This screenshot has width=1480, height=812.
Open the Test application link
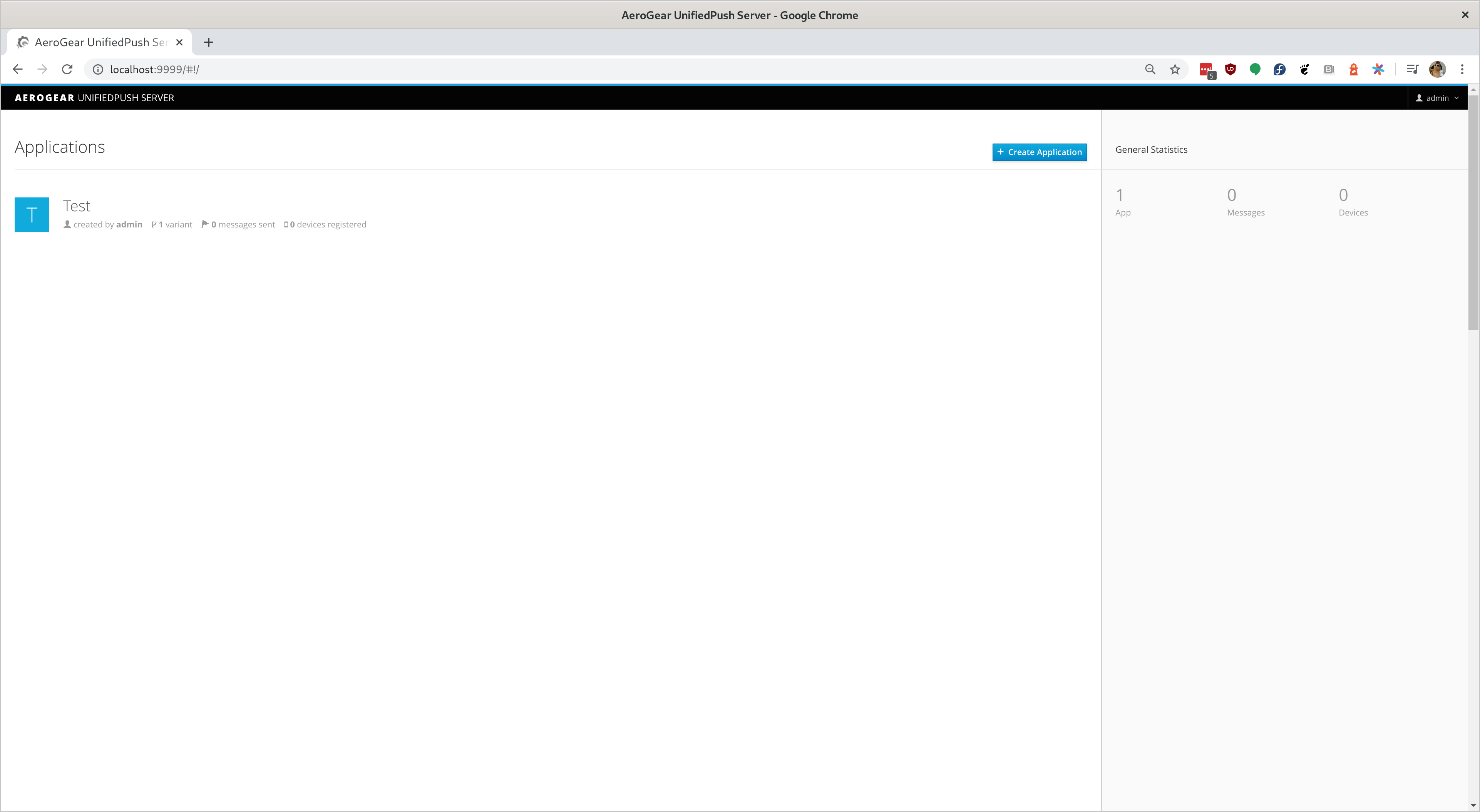tap(76, 206)
